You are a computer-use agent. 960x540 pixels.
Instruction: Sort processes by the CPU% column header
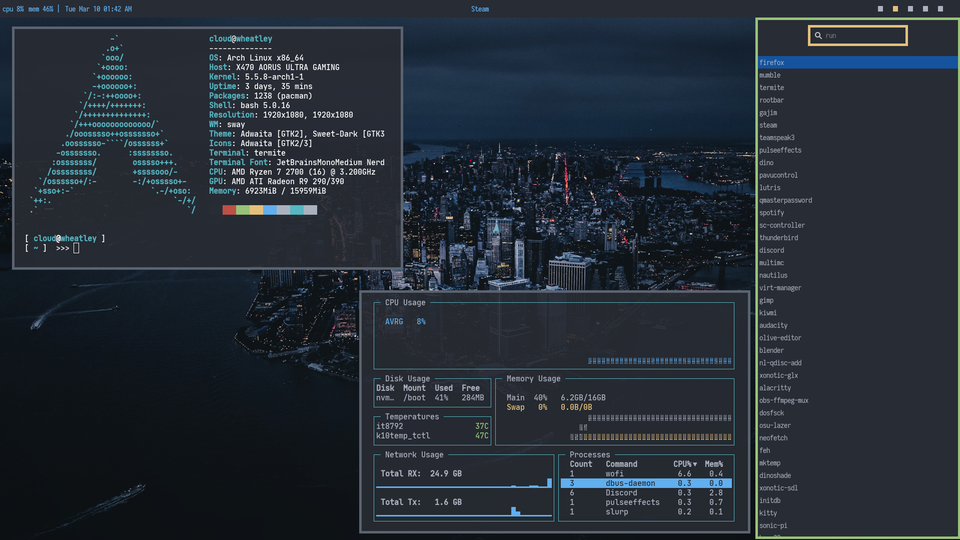coord(684,464)
